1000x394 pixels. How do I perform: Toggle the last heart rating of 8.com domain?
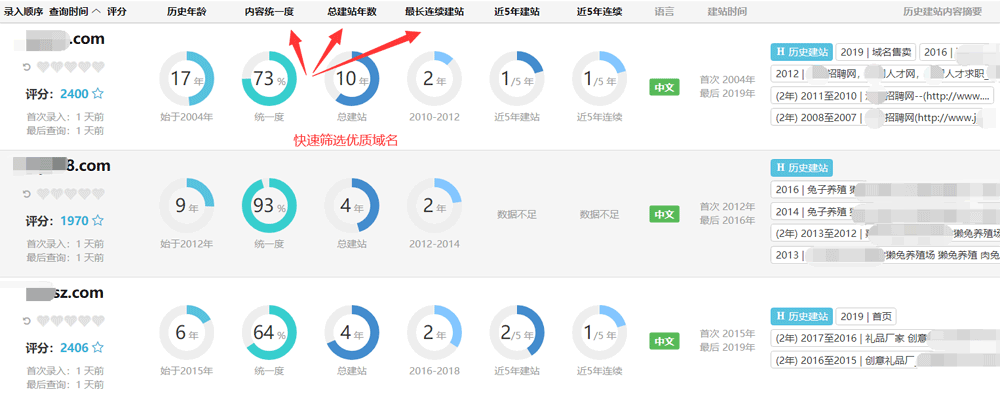[98, 193]
